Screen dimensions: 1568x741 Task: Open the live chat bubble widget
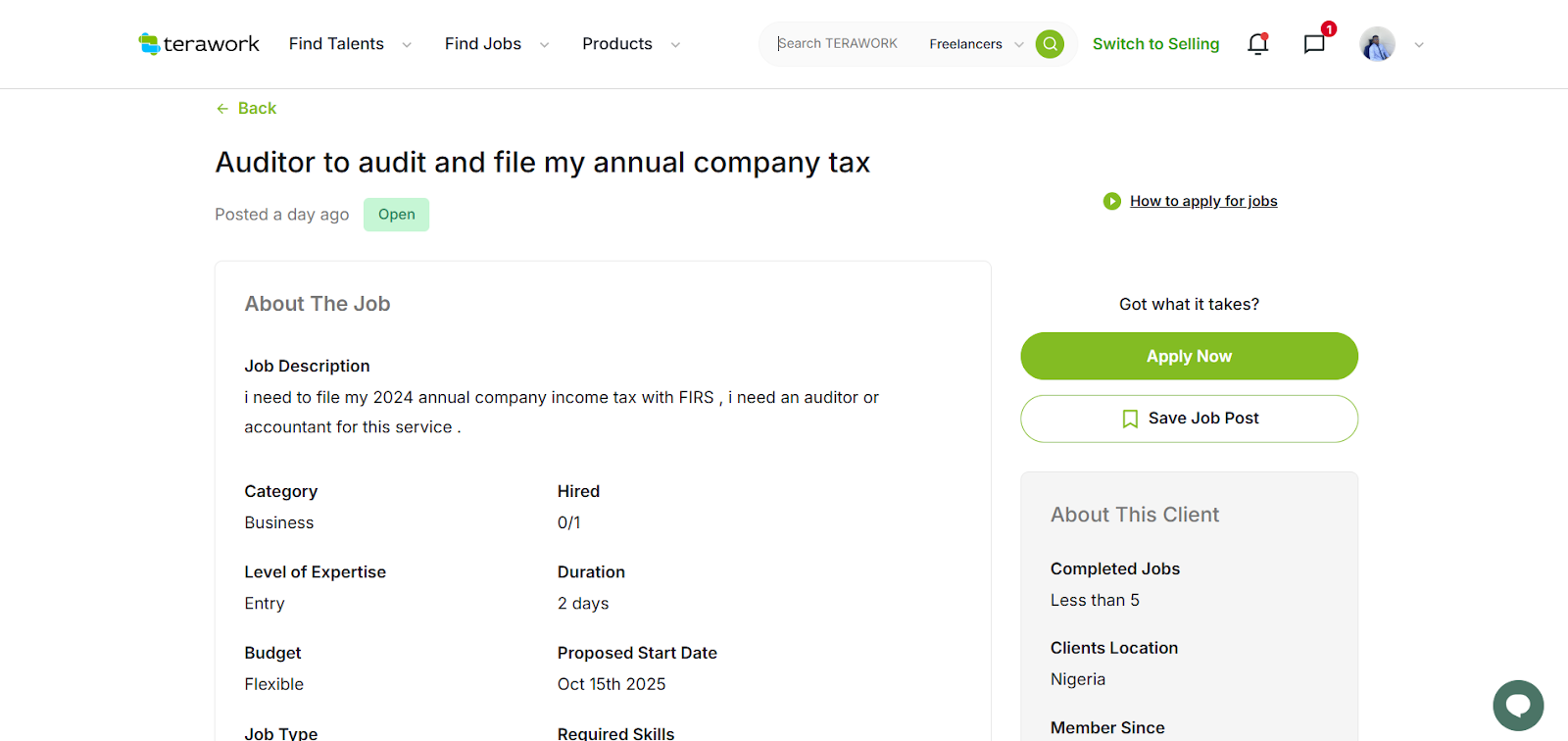click(x=1518, y=705)
